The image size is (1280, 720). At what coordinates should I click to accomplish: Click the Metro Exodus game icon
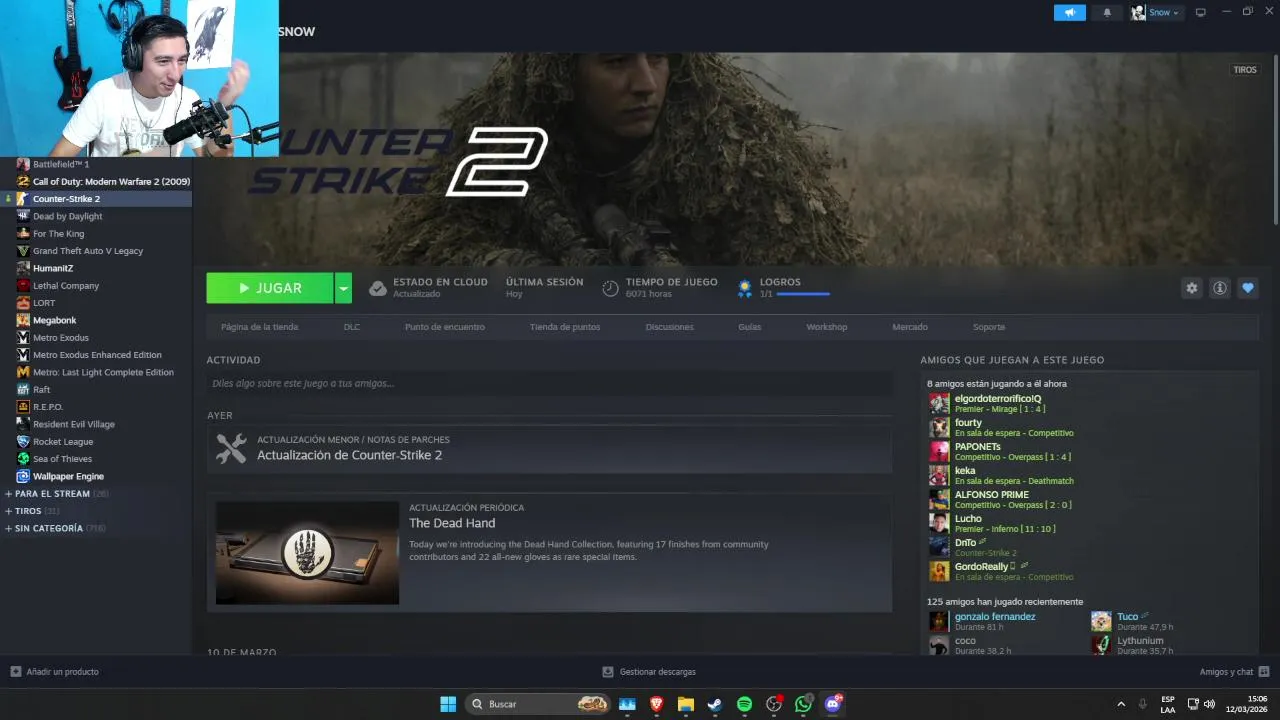(x=23, y=337)
